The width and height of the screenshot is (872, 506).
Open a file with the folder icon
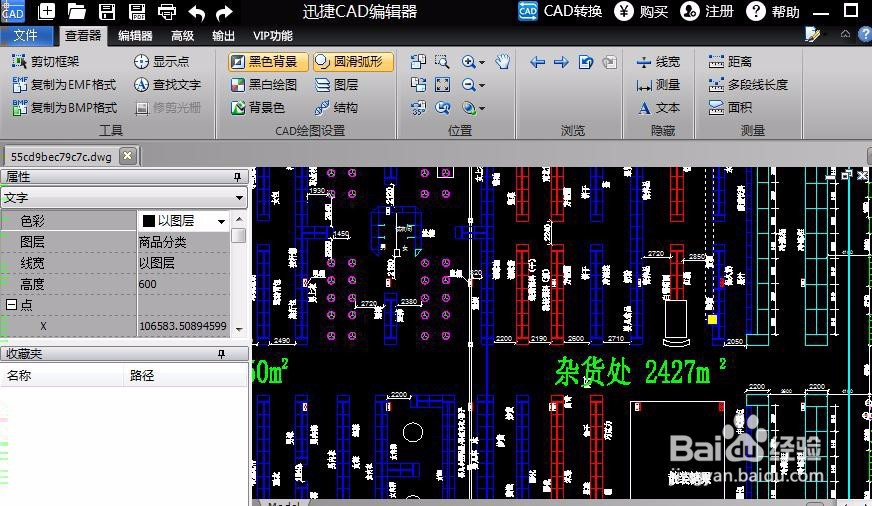pyautogui.click(x=76, y=11)
